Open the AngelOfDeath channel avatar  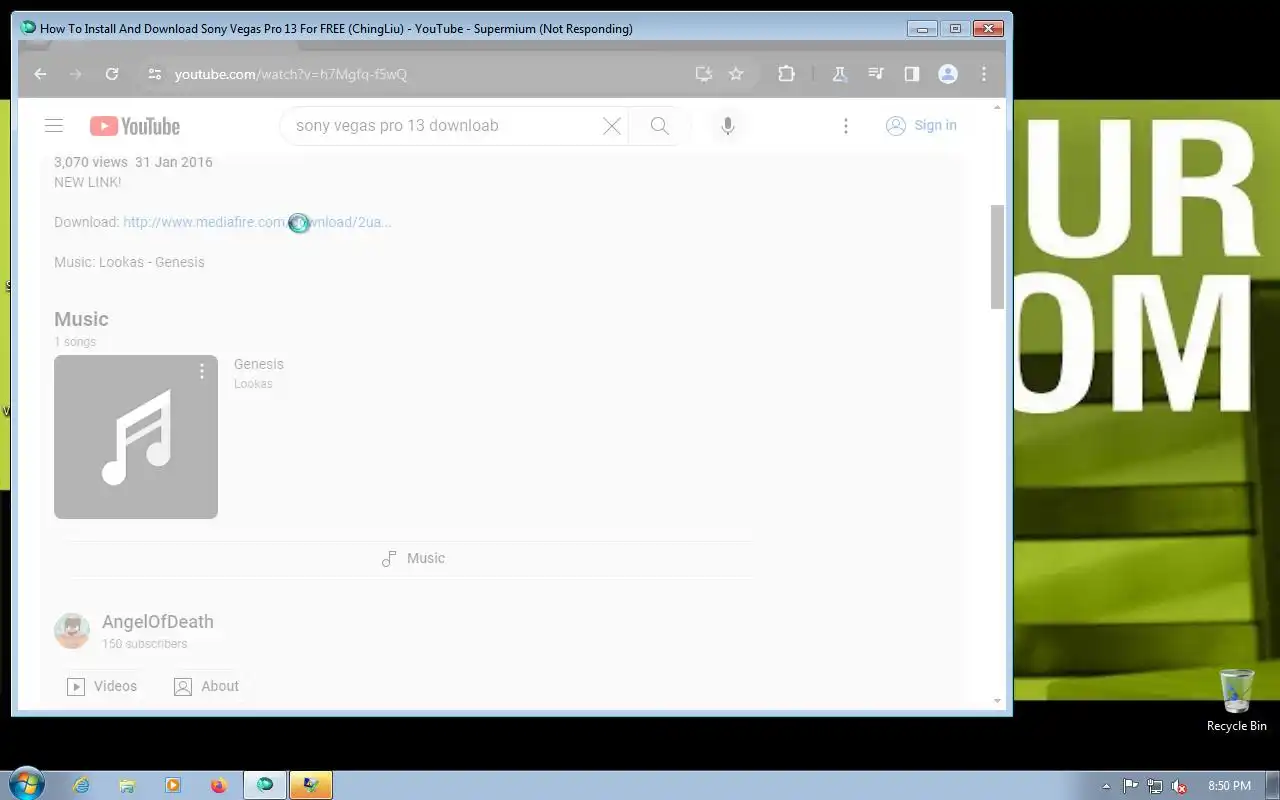pyautogui.click(x=72, y=631)
